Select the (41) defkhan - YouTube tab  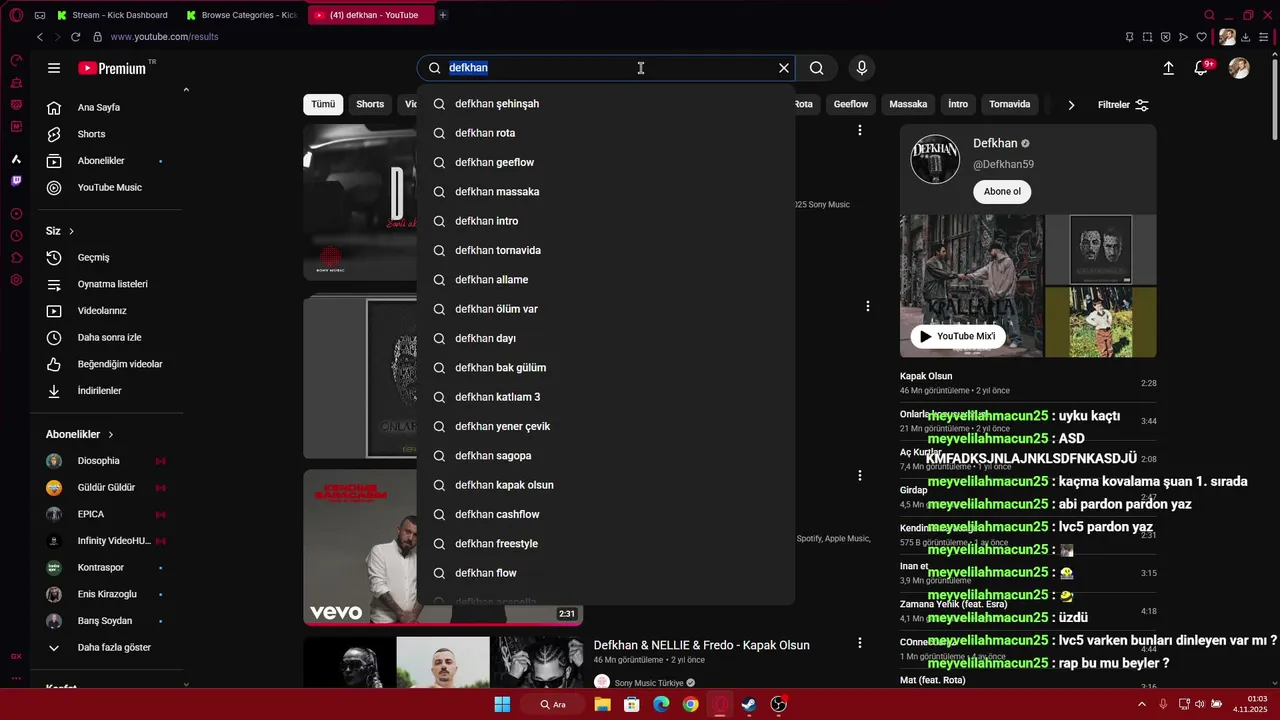[370, 15]
